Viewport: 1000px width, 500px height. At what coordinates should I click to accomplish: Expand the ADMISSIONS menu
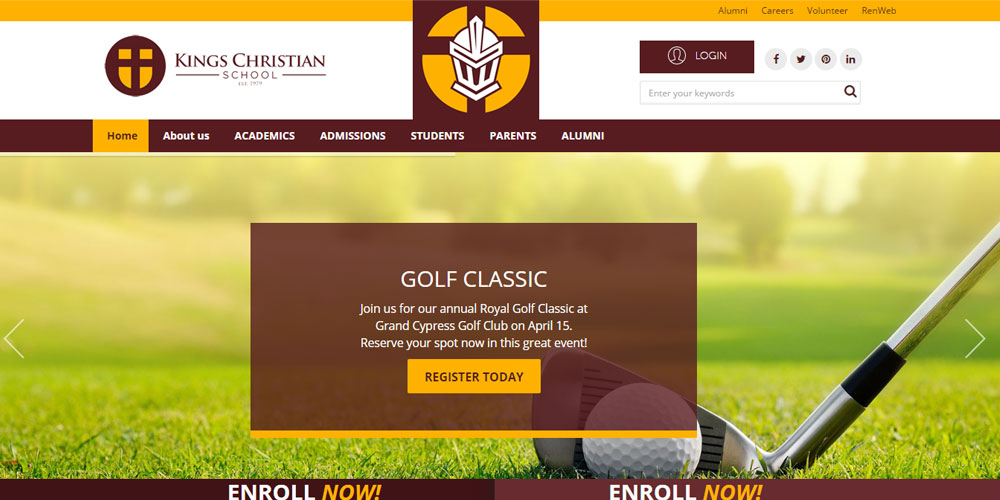point(353,136)
